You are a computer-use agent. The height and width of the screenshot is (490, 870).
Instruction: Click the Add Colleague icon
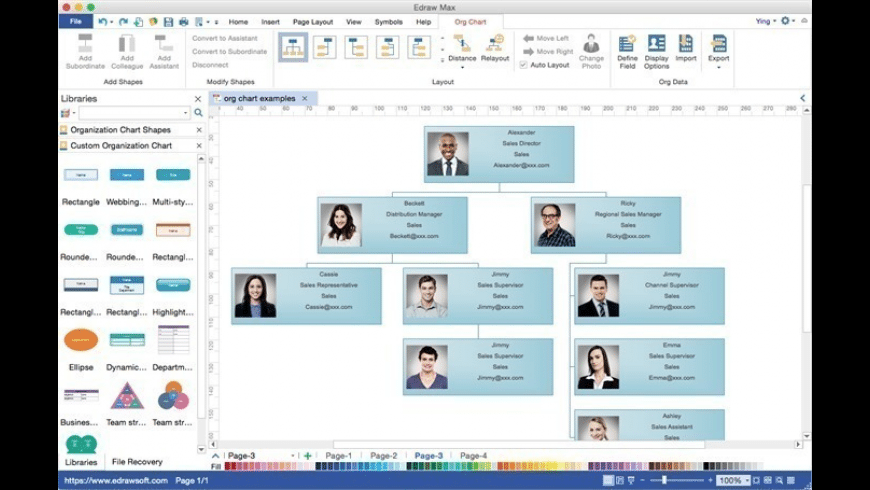[x=127, y=43]
